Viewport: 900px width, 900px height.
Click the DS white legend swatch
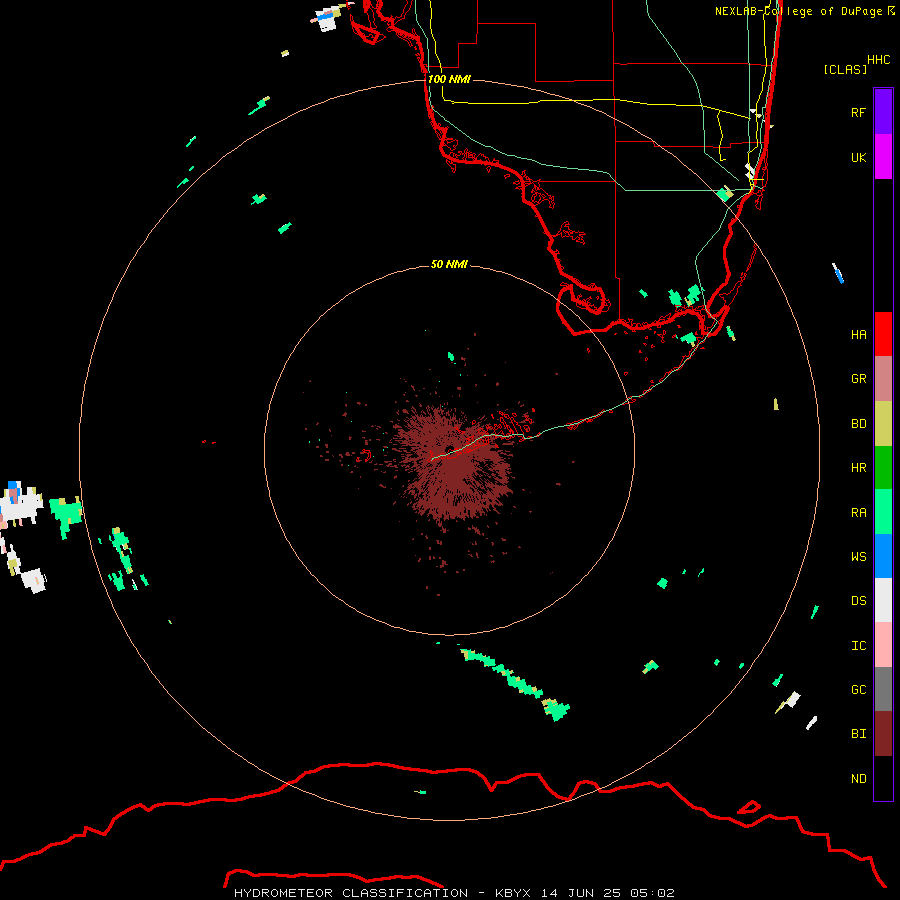pos(883,600)
